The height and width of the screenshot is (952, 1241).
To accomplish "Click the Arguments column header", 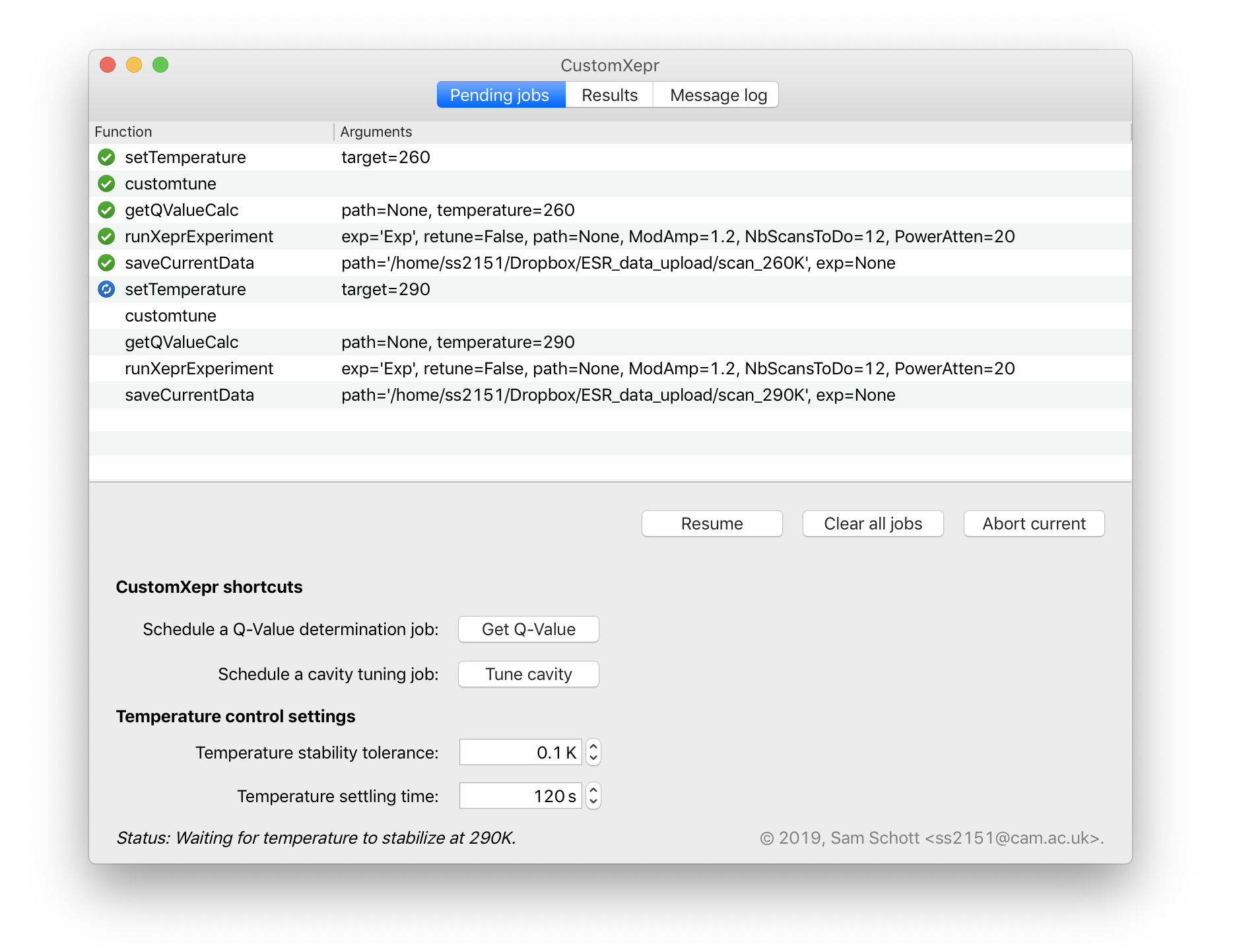I will click(x=376, y=132).
